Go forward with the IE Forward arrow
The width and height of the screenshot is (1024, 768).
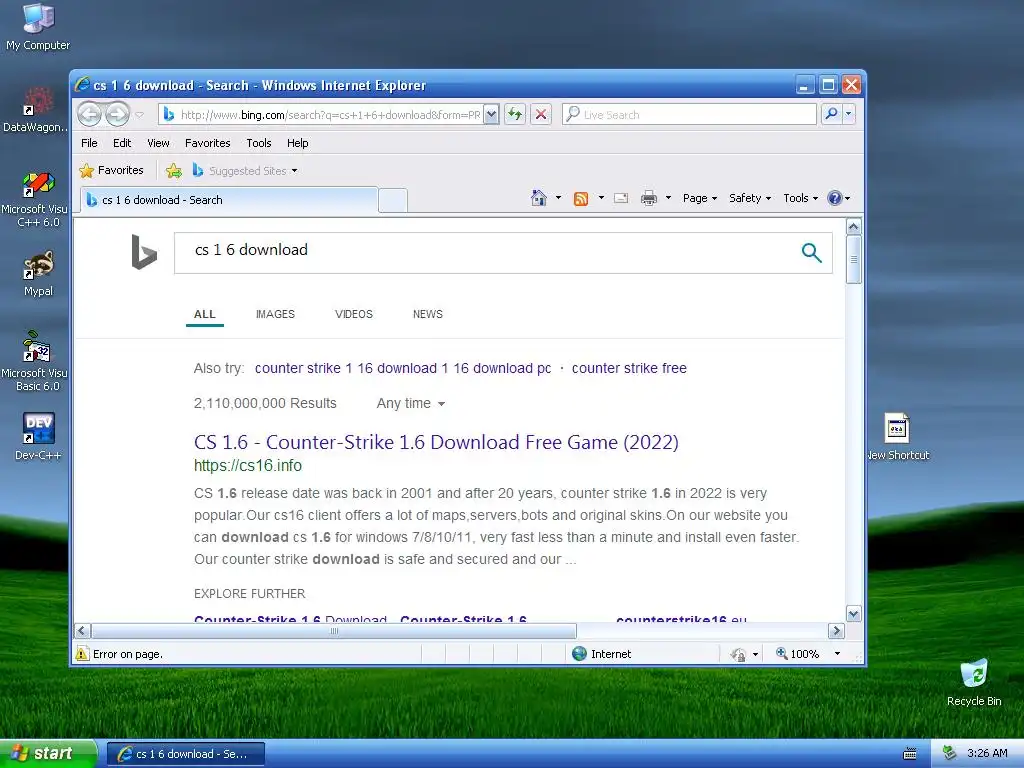point(118,115)
